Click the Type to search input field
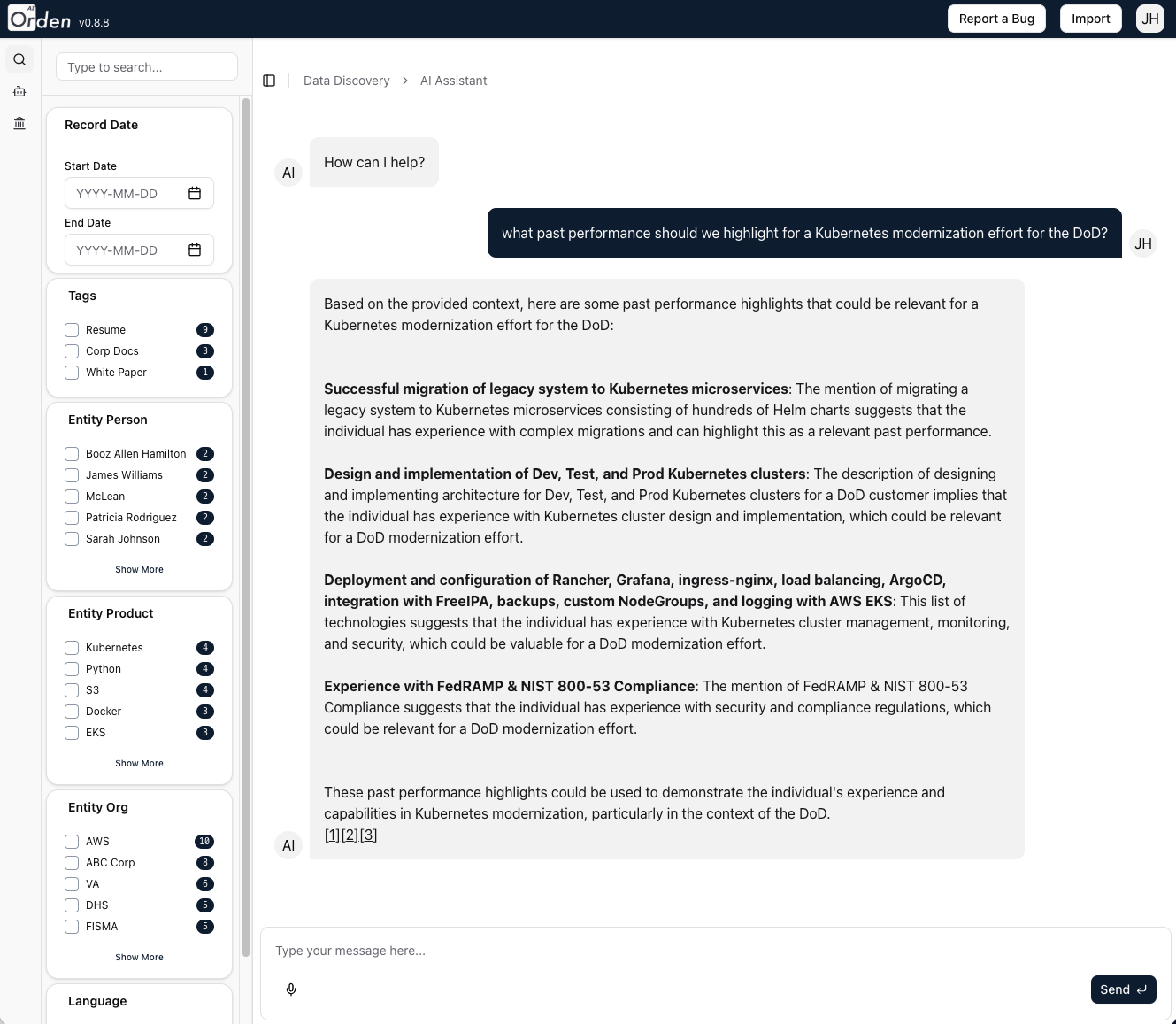 click(x=146, y=66)
